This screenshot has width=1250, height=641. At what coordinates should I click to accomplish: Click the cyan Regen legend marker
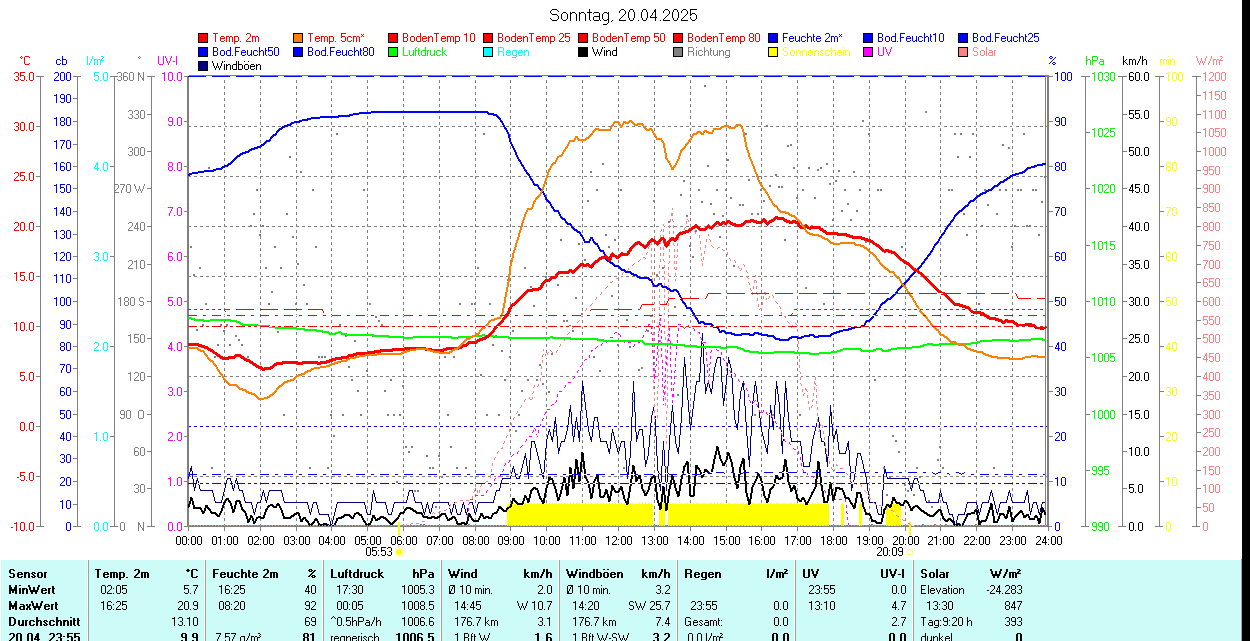[489, 52]
